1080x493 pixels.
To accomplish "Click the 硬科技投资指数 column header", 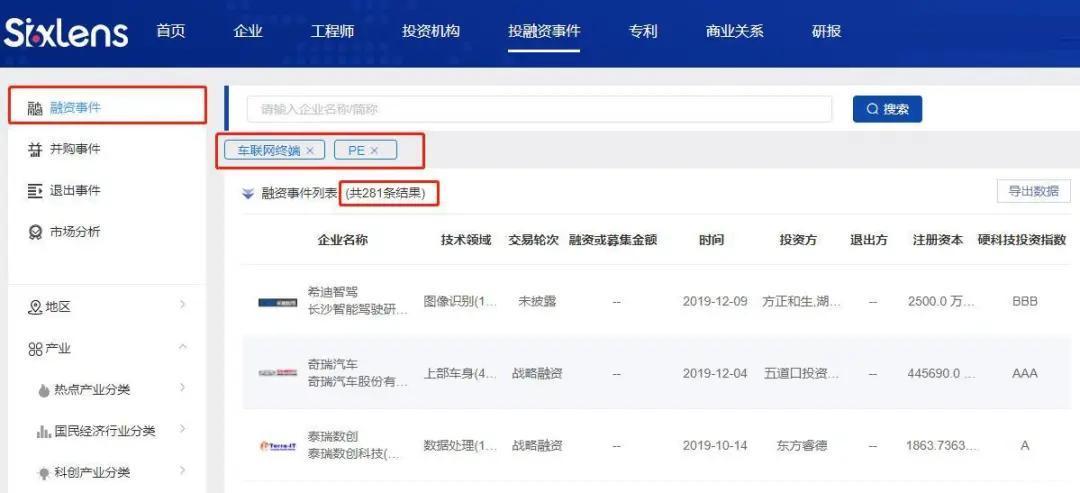I will pos(1022,240).
